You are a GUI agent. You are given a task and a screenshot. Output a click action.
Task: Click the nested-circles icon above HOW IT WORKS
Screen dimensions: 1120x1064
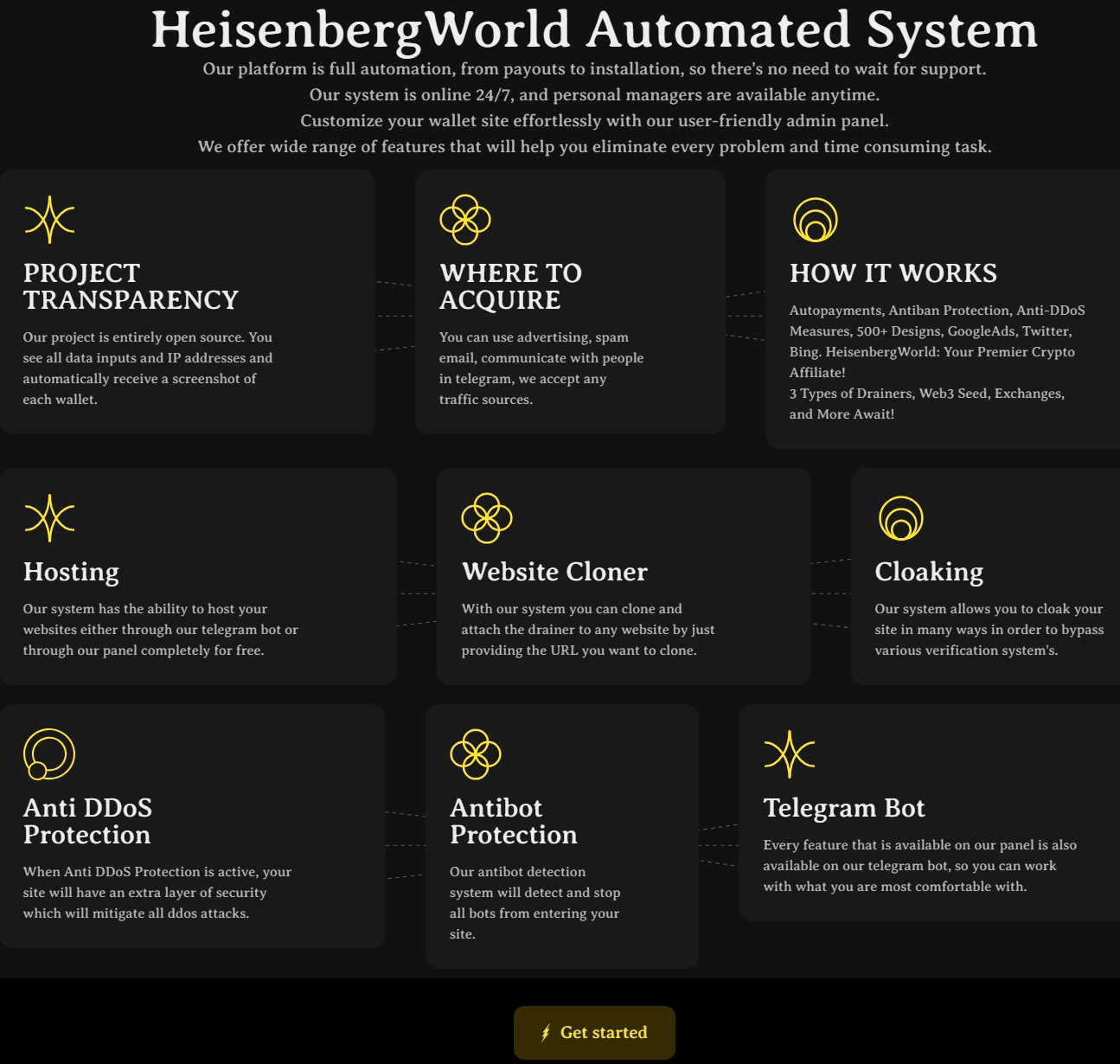click(816, 220)
